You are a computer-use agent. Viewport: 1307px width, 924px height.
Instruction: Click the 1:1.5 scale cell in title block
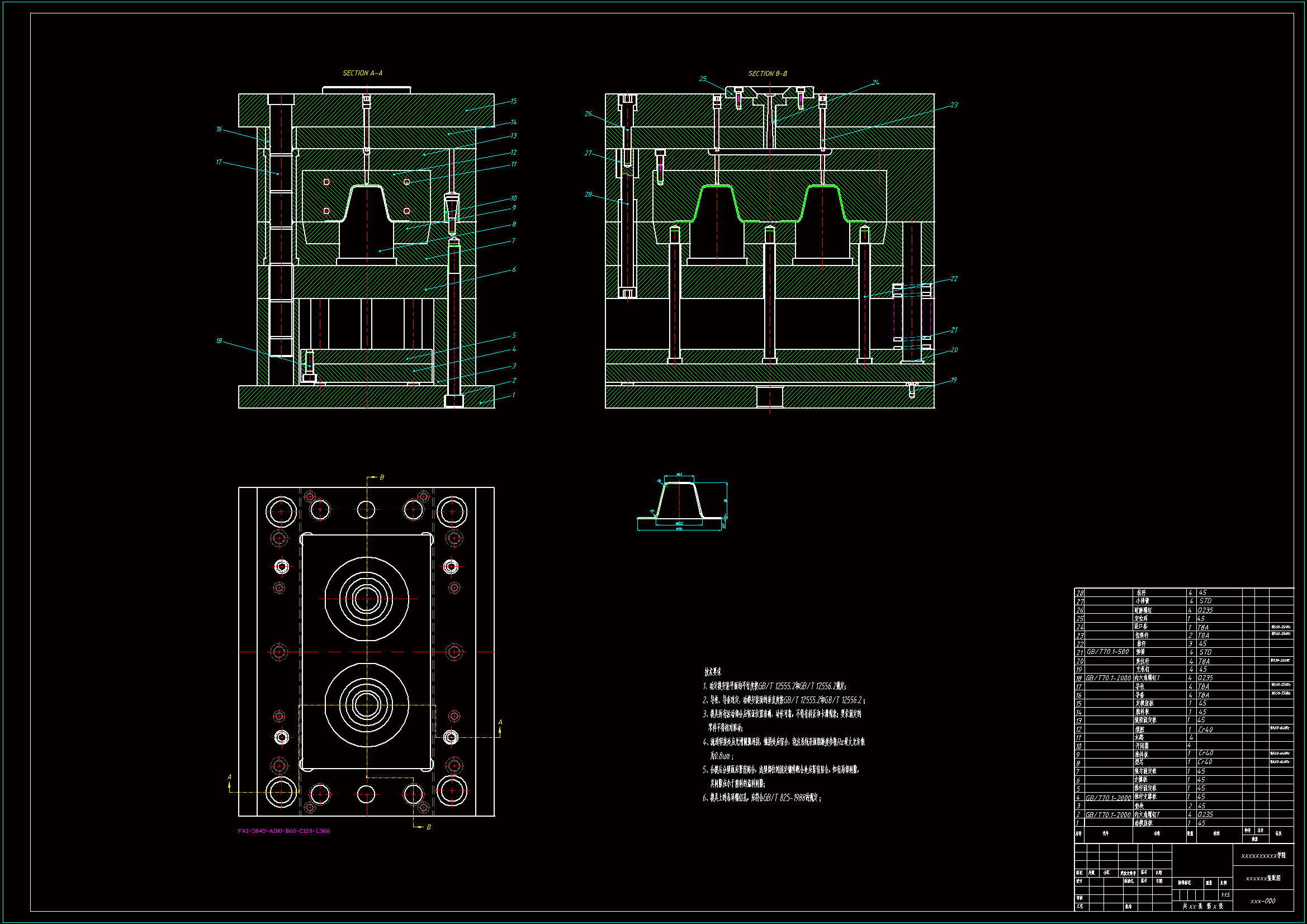(x=1225, y=895)
